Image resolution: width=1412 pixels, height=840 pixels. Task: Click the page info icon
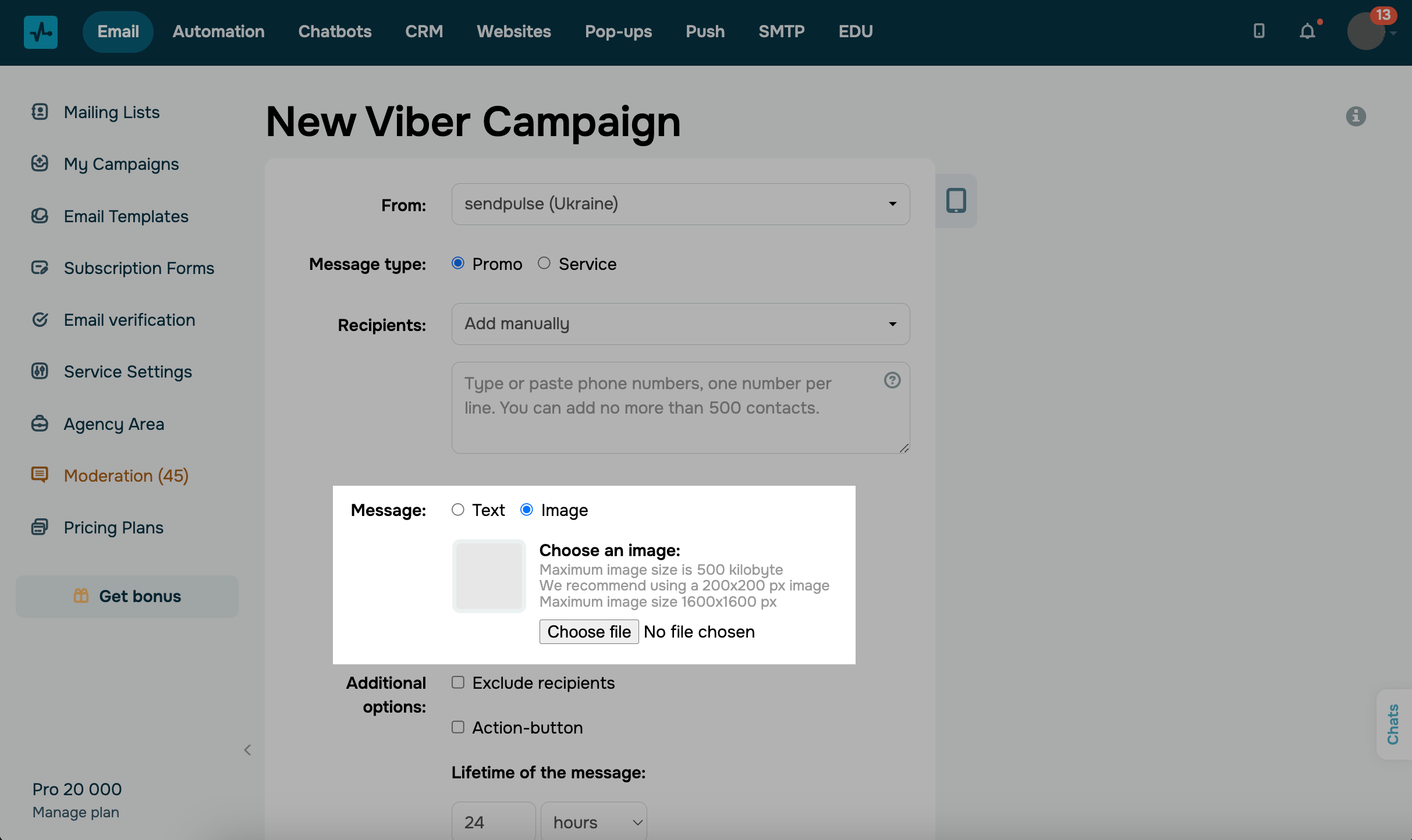pos(1356,116)
